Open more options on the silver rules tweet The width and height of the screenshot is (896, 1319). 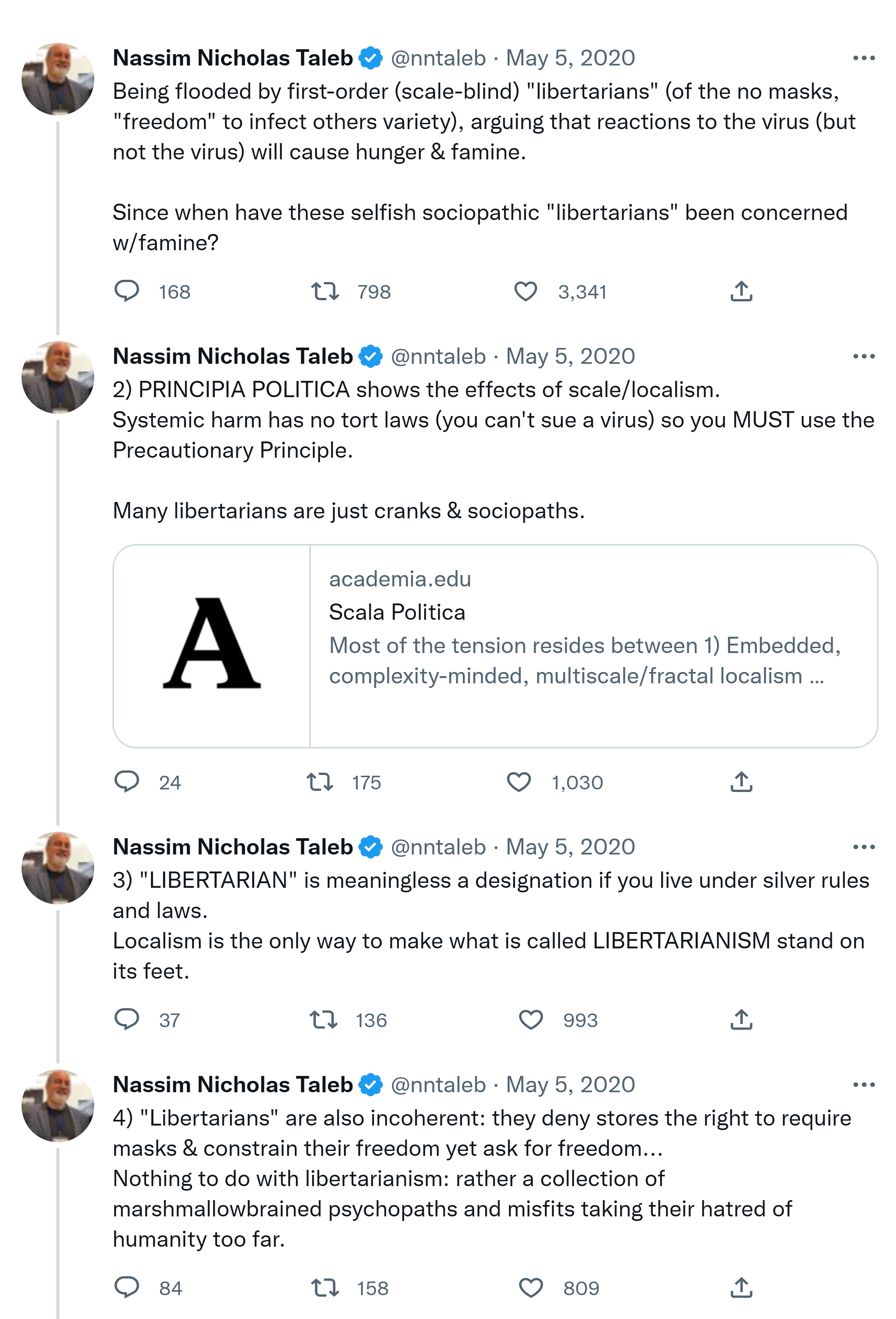863,847
